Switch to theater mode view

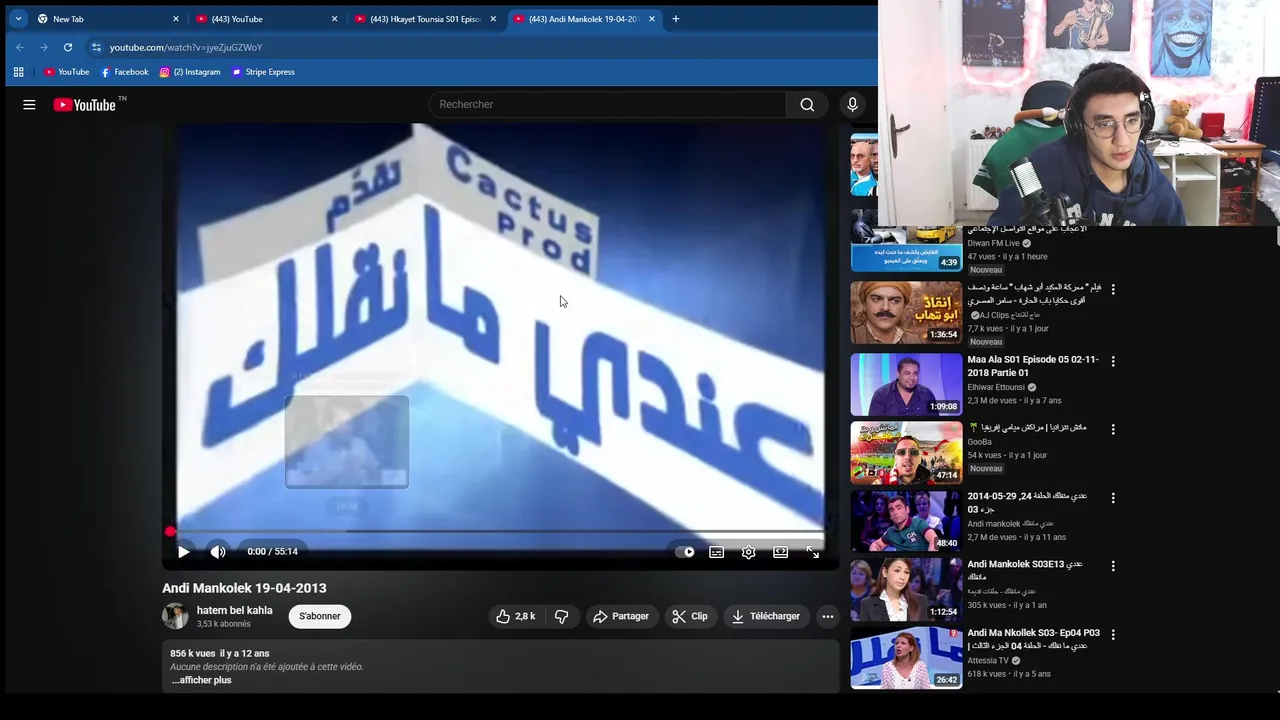point(781,552)
